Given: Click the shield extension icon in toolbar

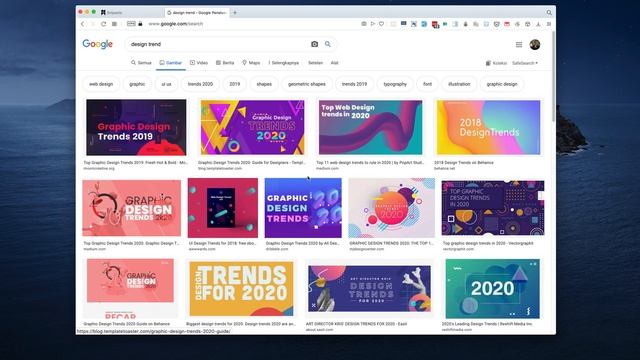Looking at the screenshot, I should (496, 24).
